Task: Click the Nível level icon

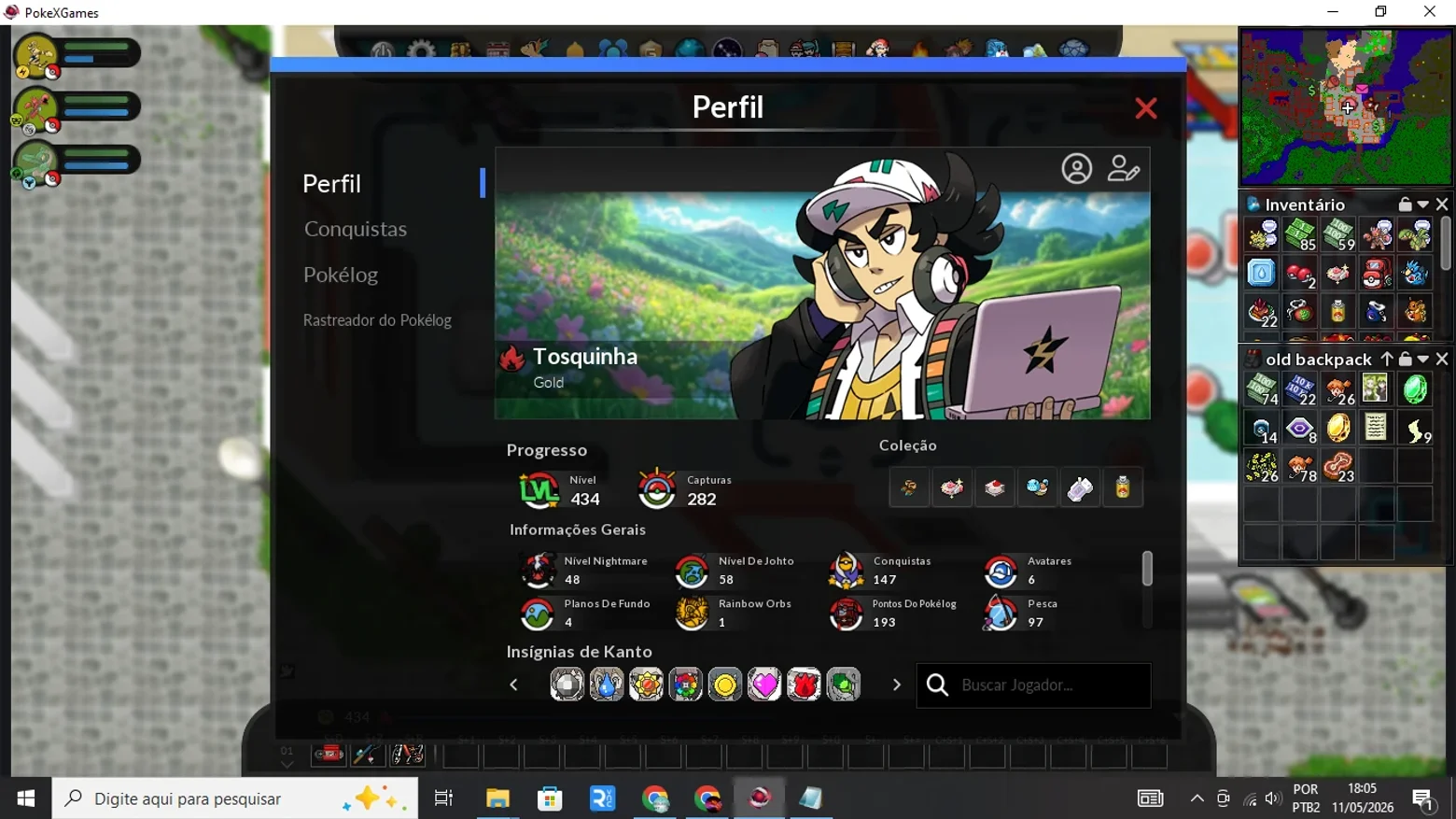Action: pyautogui.click(x=539, y=489)
